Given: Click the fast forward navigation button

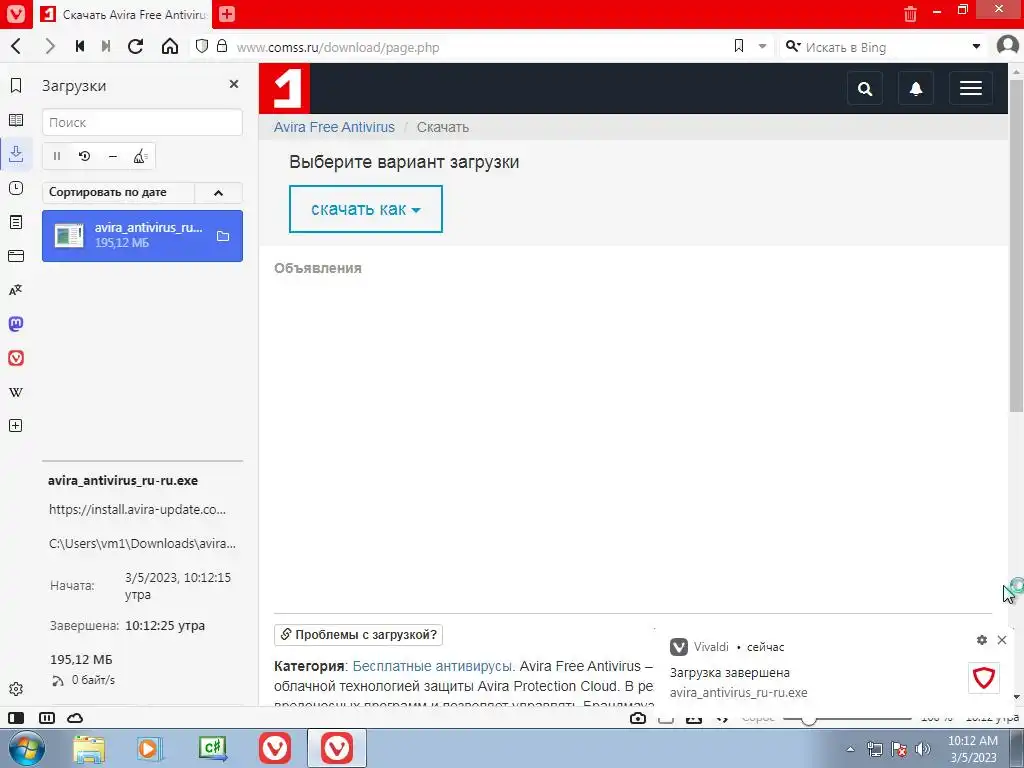Looking at the screenshot, I should click(x=106, y=47).
